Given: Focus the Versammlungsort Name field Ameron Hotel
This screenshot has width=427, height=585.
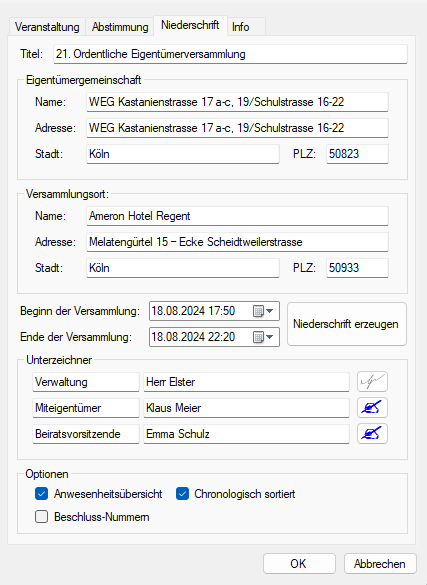Looking at the screenshot, I should click(x=237, y=216).
